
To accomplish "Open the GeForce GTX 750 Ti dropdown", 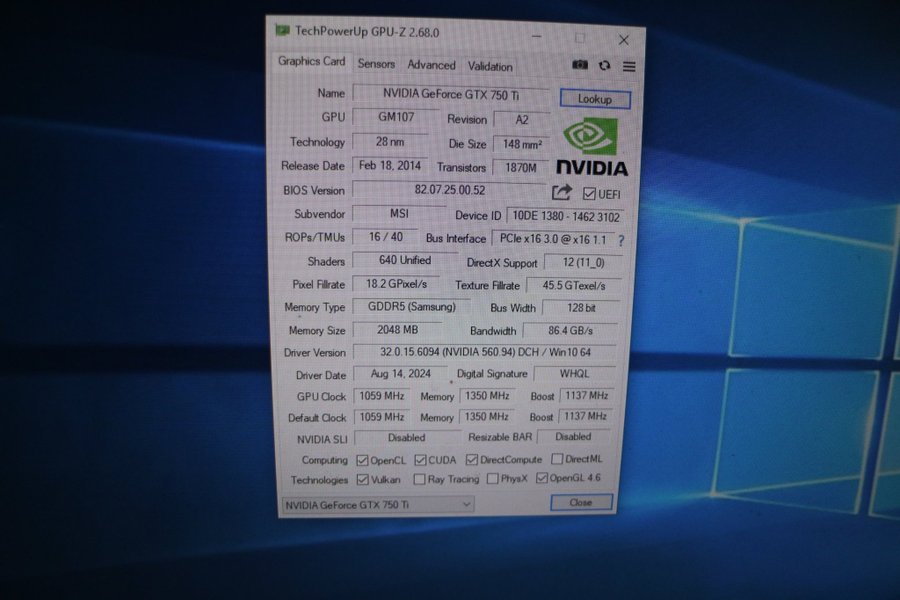I will [377, 505].
